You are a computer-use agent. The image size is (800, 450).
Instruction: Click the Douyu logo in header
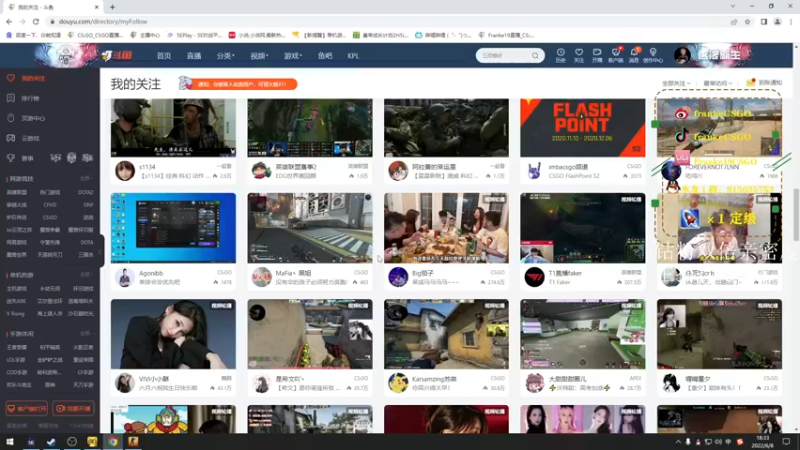pos(117,55)
